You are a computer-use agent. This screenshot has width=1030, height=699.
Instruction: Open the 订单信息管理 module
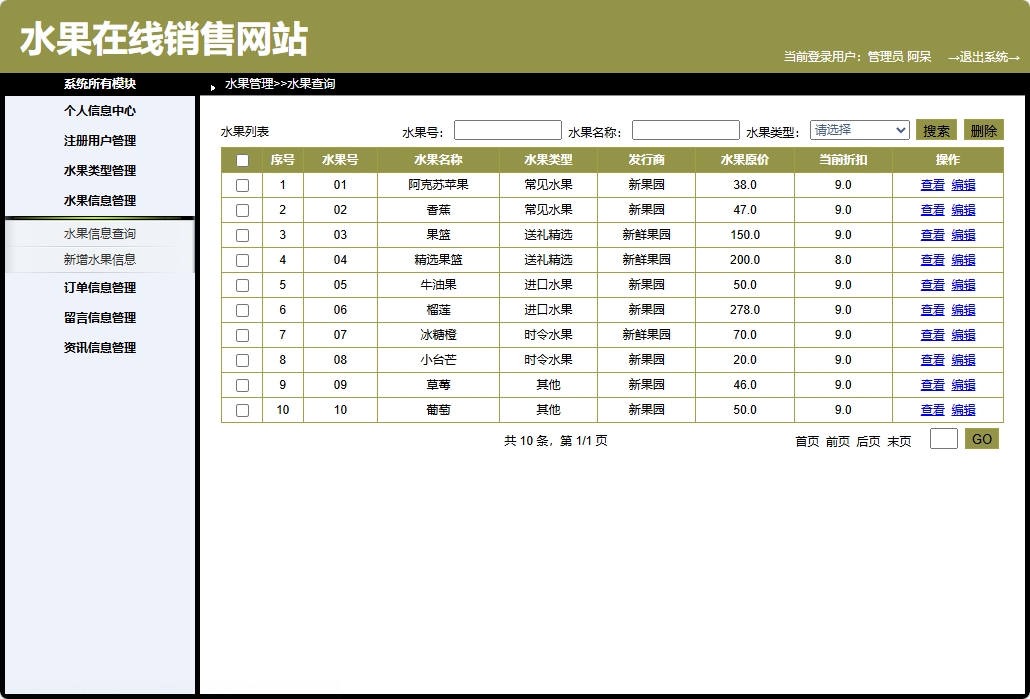coord(99,288)
